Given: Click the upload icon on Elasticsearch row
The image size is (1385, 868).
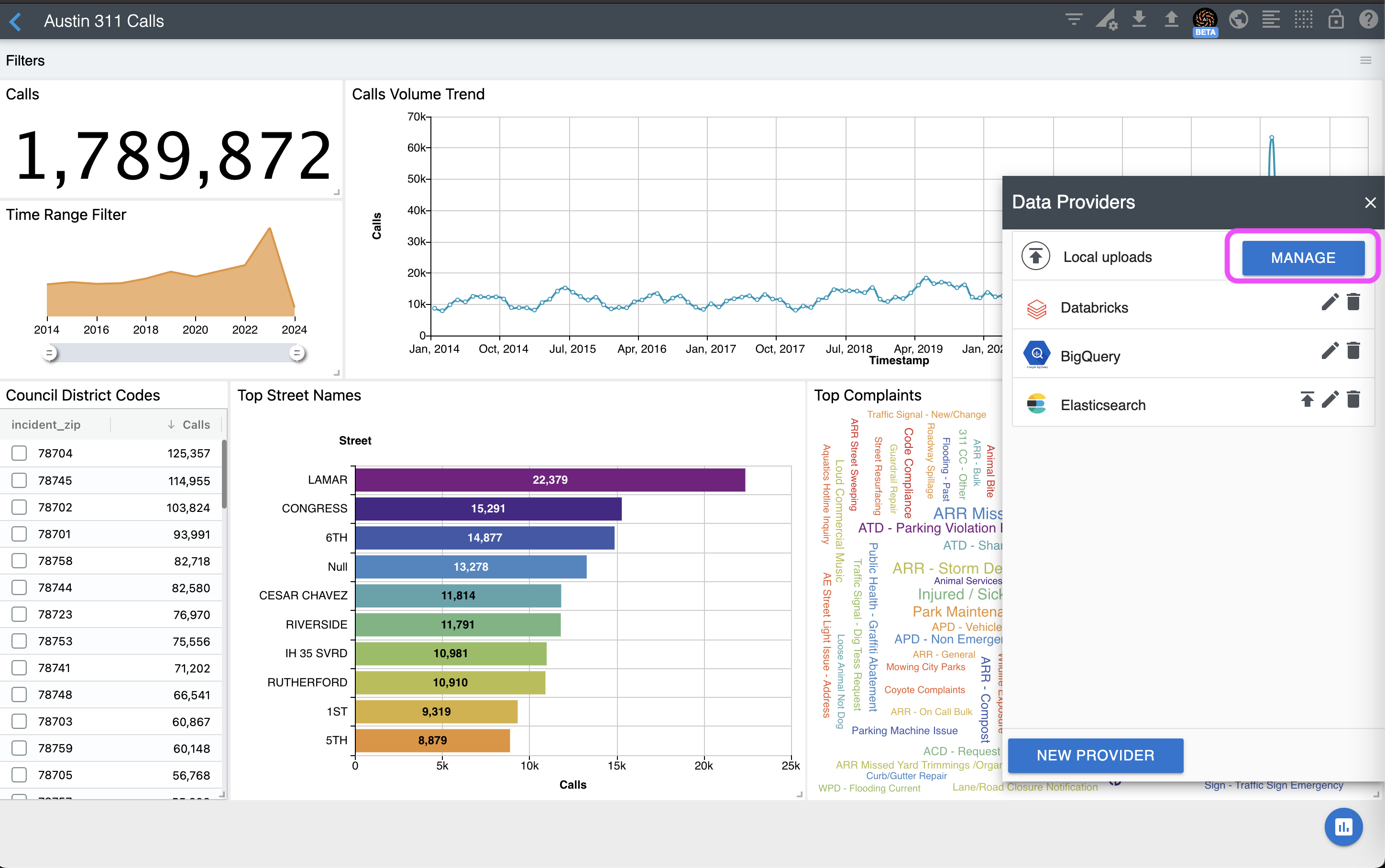Looking at the screenshot, I should (x=1307, y=400).
